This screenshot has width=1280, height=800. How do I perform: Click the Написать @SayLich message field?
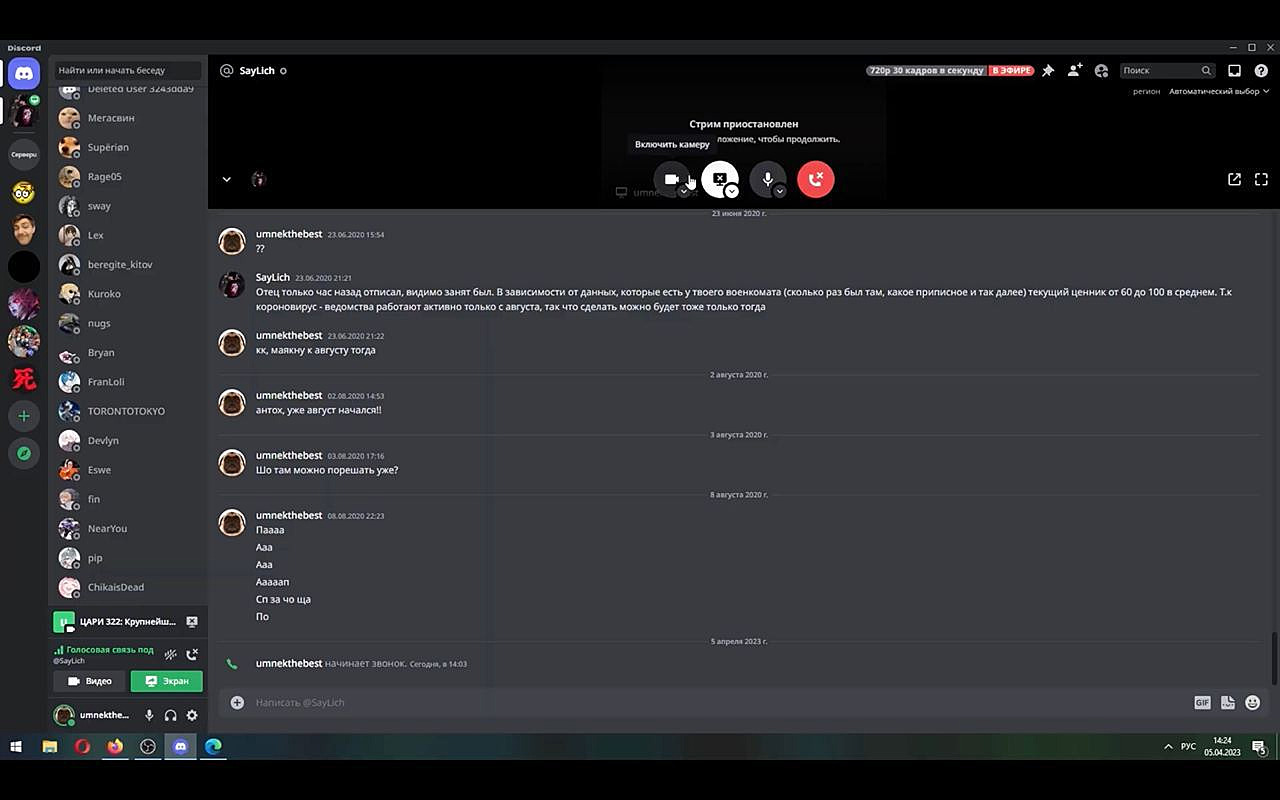[718, 703]
